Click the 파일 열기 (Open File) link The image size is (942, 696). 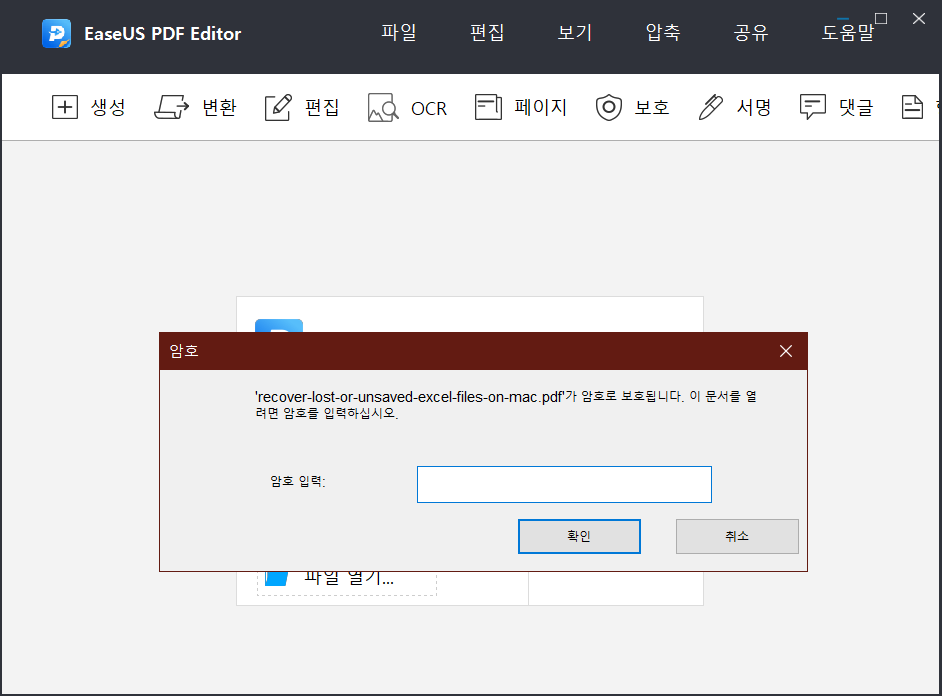click(x=347, y=578)
